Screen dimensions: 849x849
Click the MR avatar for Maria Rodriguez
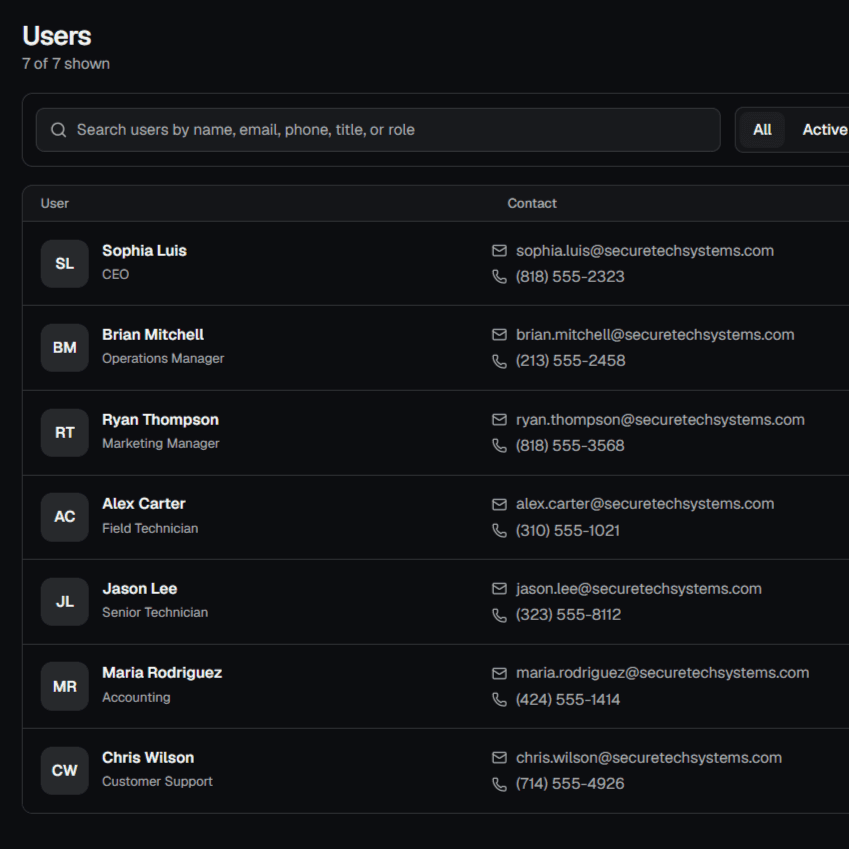tap(65, 686)
